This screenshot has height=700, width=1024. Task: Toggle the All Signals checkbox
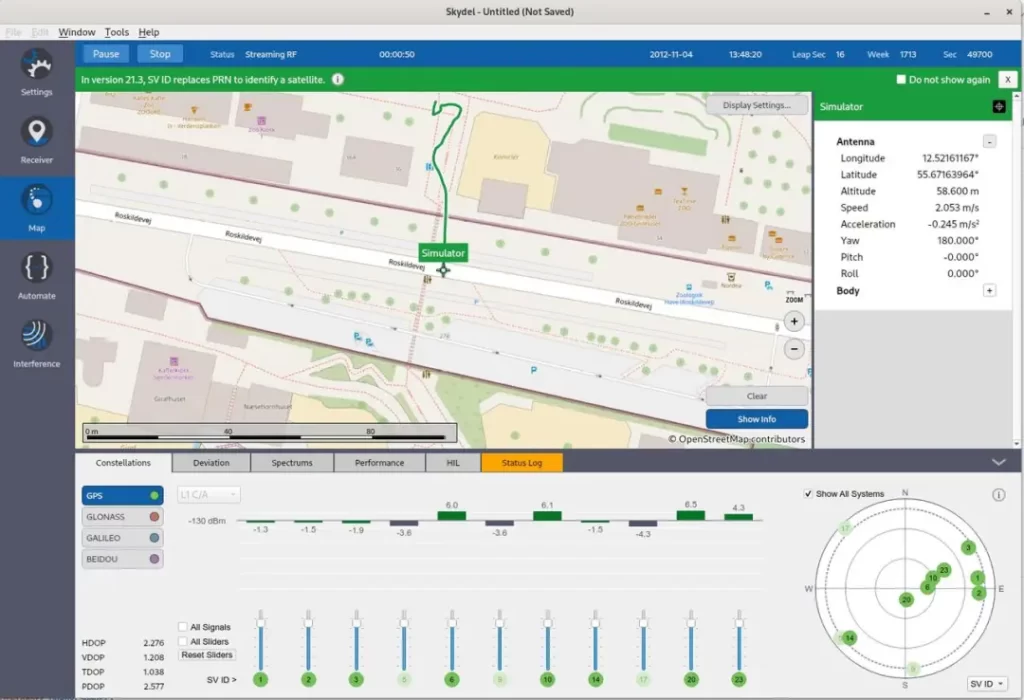click(x=183, y=627)
